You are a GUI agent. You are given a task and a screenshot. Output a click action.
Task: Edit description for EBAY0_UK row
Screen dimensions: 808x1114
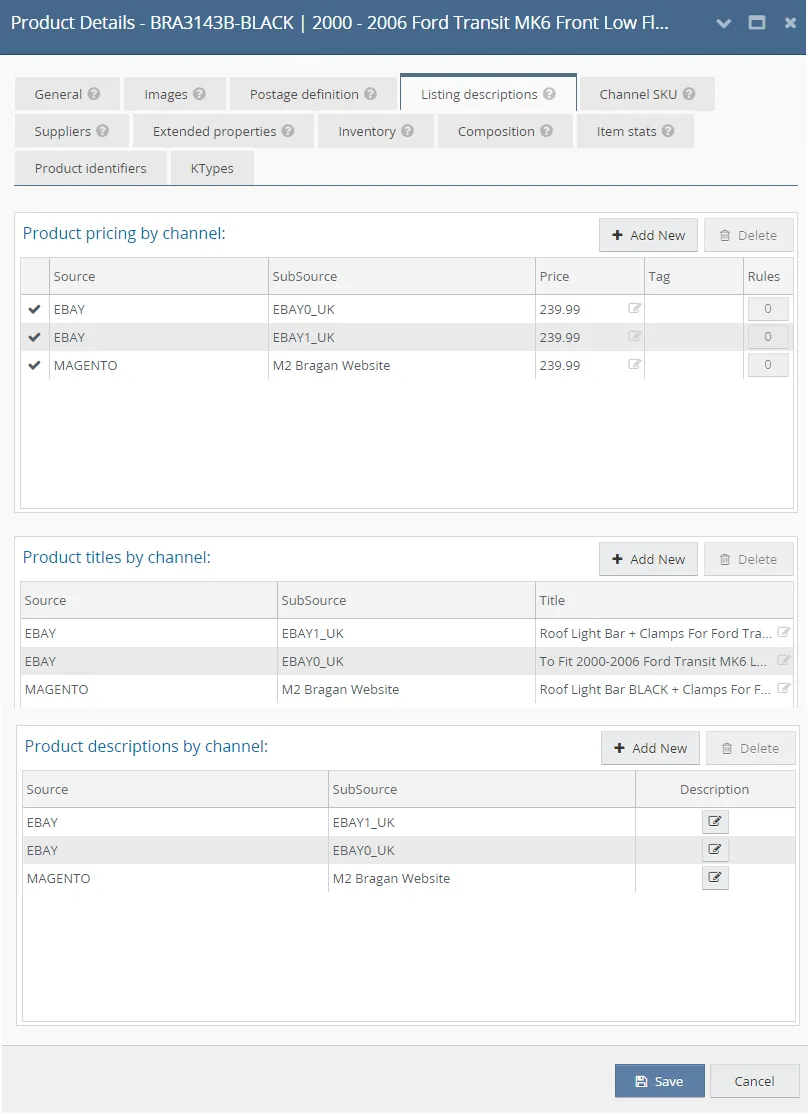tap(715, 849)
